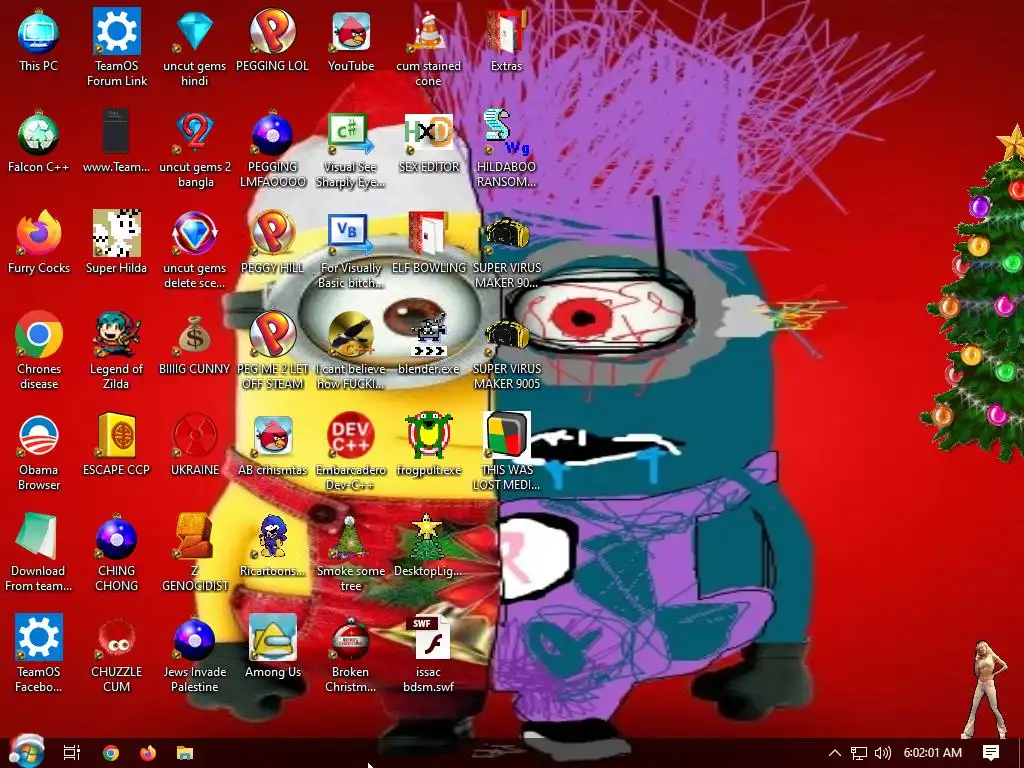Open the Start menu button
This screenshot has width=1024, height=768.
(26, 751)
